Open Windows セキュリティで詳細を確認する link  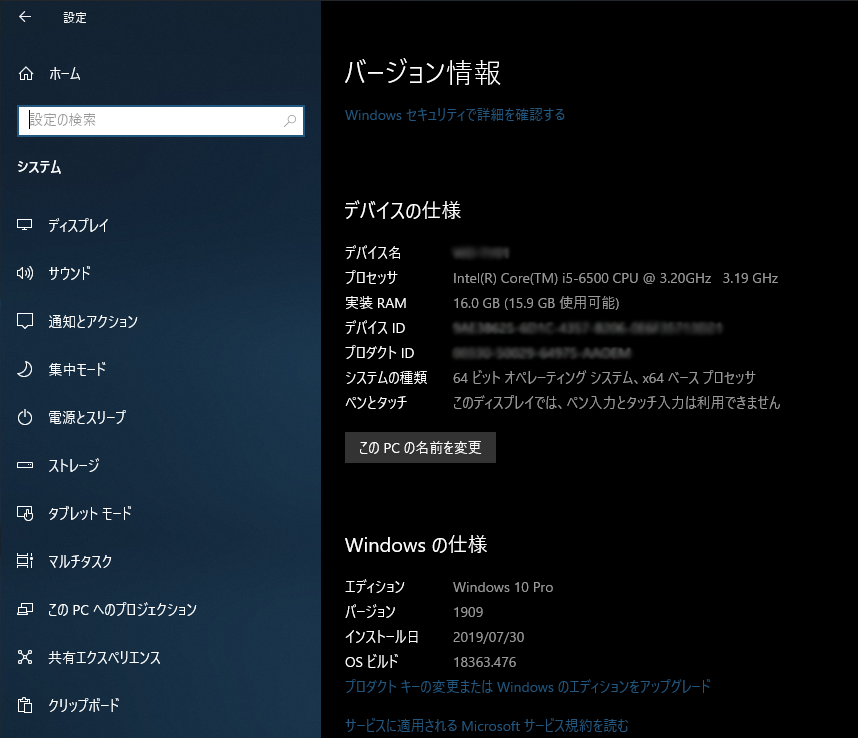455,115
